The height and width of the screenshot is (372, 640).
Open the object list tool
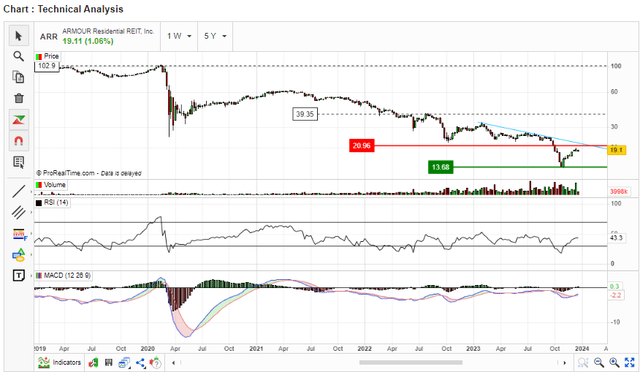tap(18, 162)
